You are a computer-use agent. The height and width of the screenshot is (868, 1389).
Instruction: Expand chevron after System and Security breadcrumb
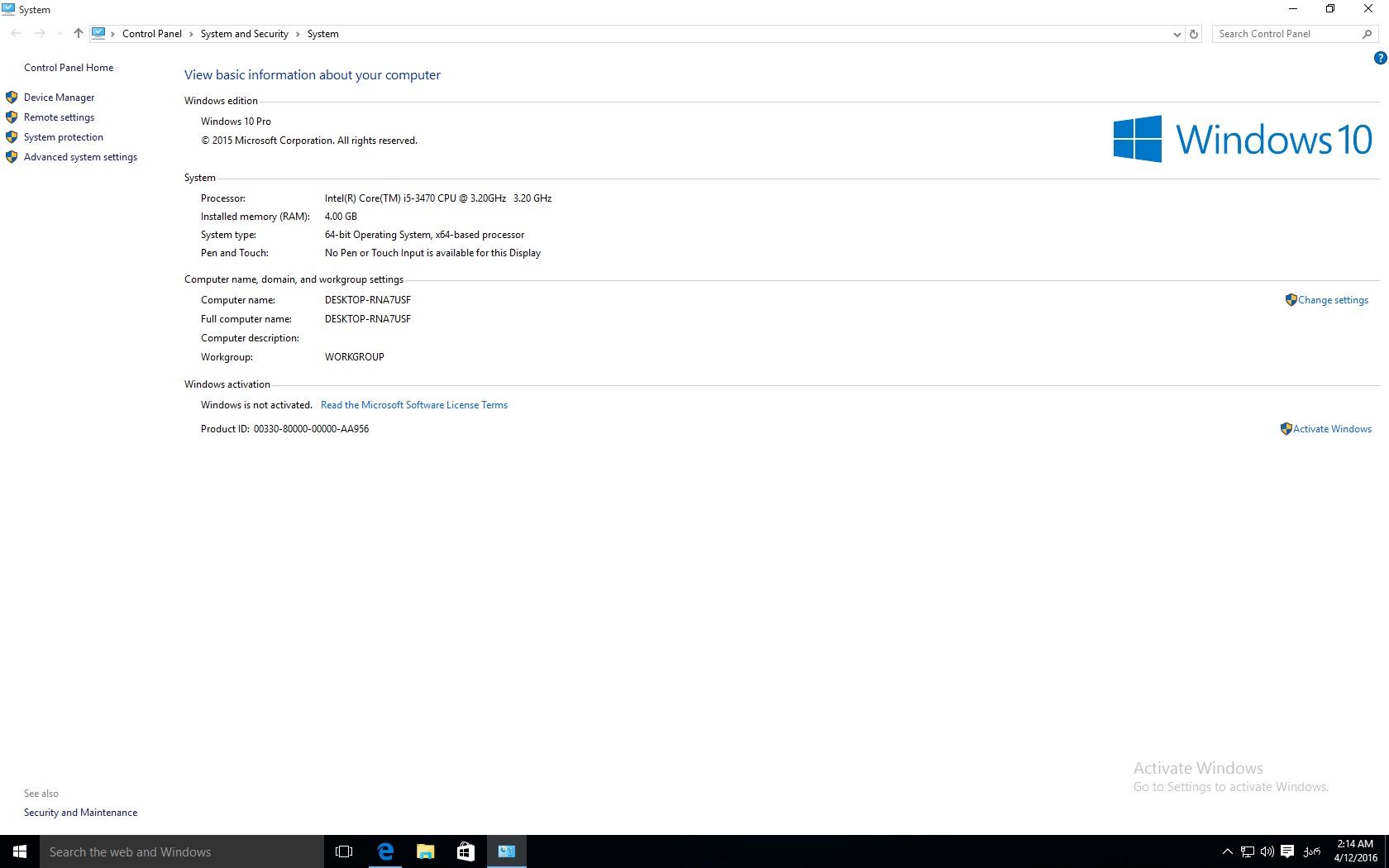click(298, 34)
